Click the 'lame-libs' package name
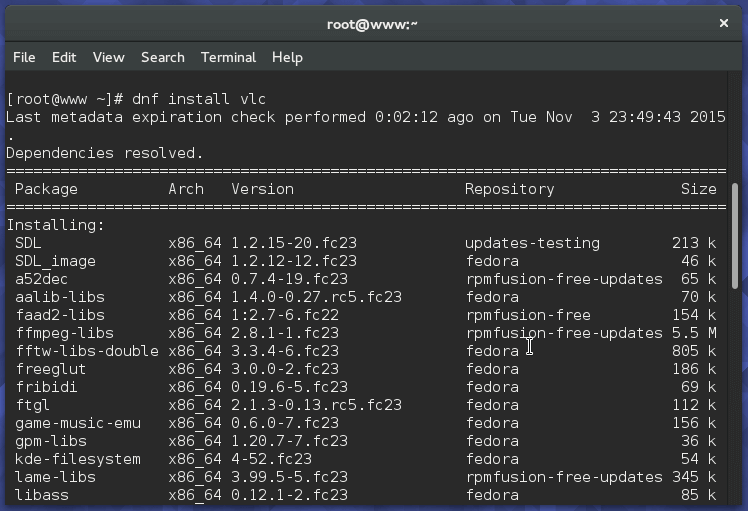This screenshot has height=511, width=748. pyautogui.click(x=55, y=477)
